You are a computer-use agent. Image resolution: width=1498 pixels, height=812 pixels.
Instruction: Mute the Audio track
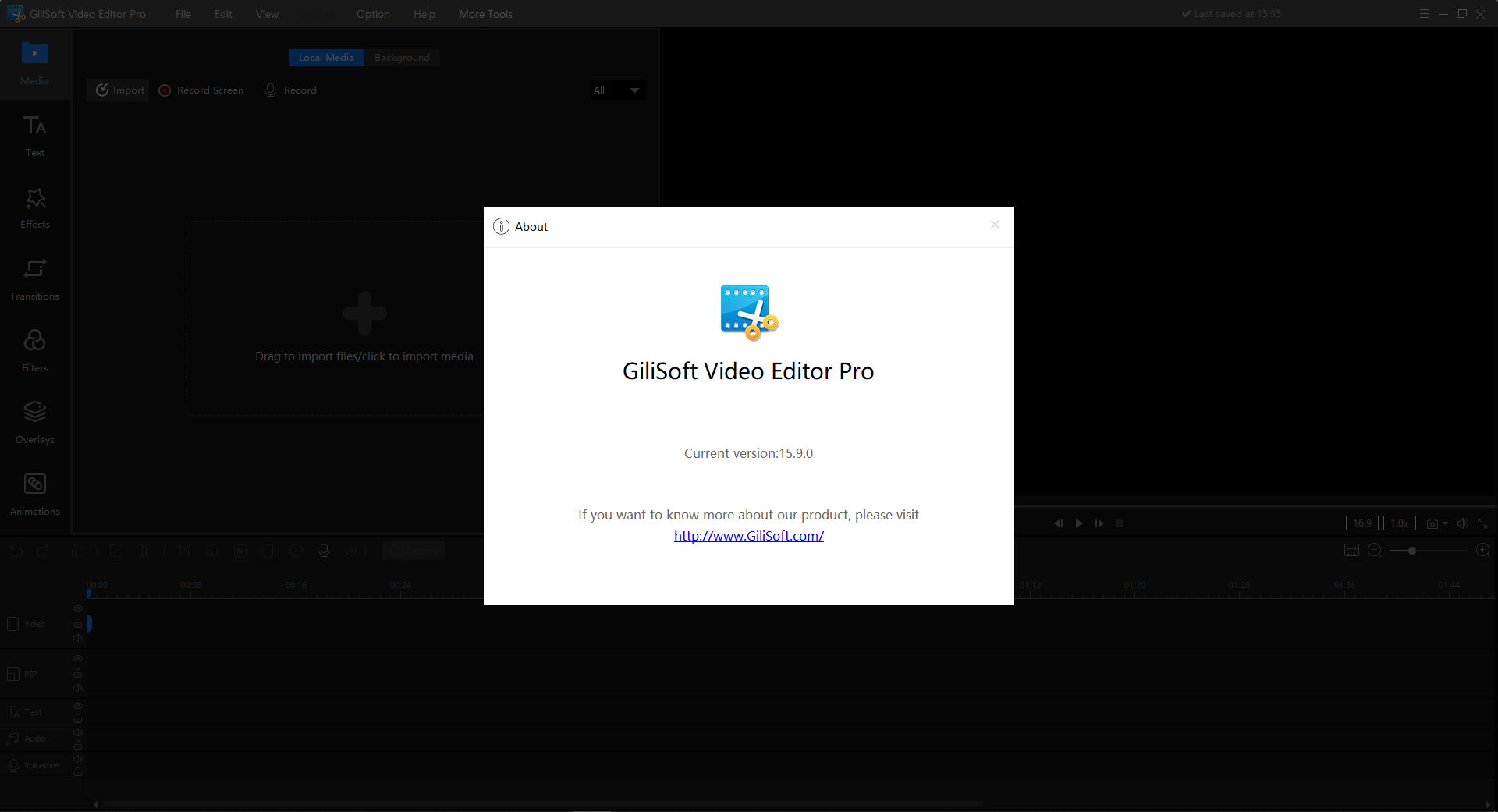pyautogui.click(x=78, y=732)
